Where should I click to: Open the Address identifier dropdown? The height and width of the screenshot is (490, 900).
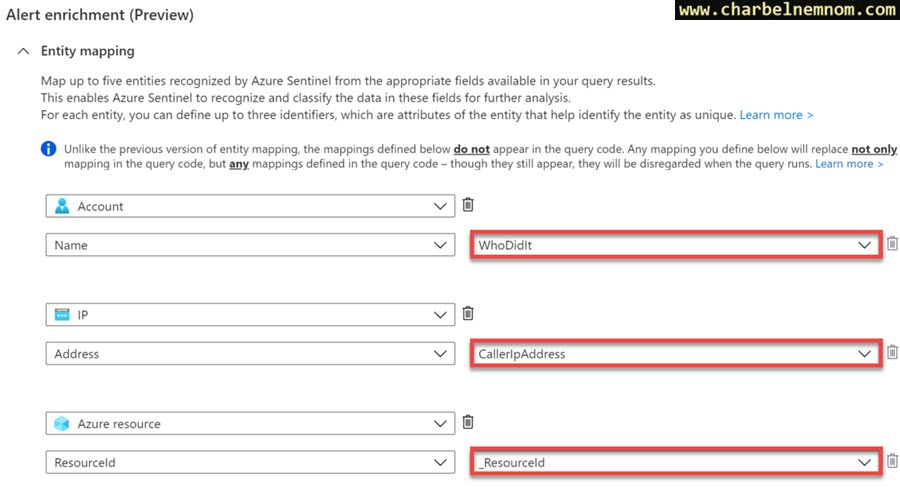(250, 353)
